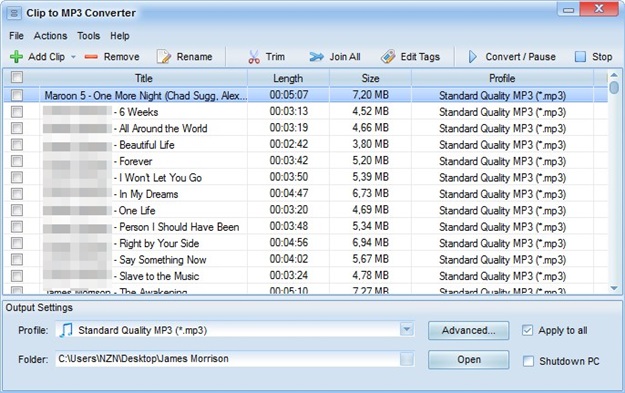The width and height of the screenshot is (625, 393).
Task: Click the app icon in the title bar
Action: point(14,13)
